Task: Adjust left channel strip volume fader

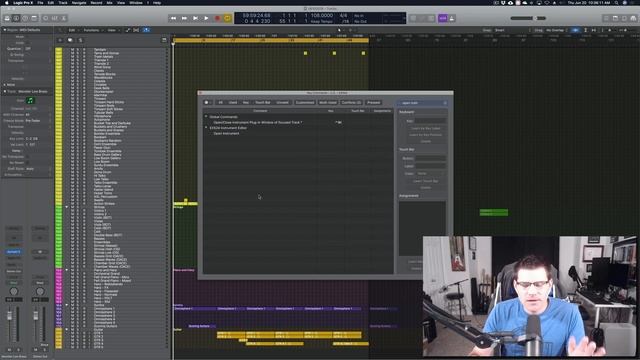Action: (x=9, y=316)
